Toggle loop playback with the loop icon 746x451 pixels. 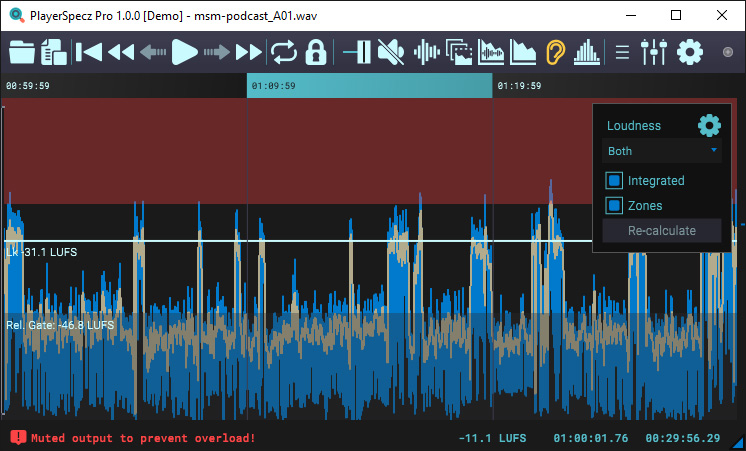[x=284, y=51]
